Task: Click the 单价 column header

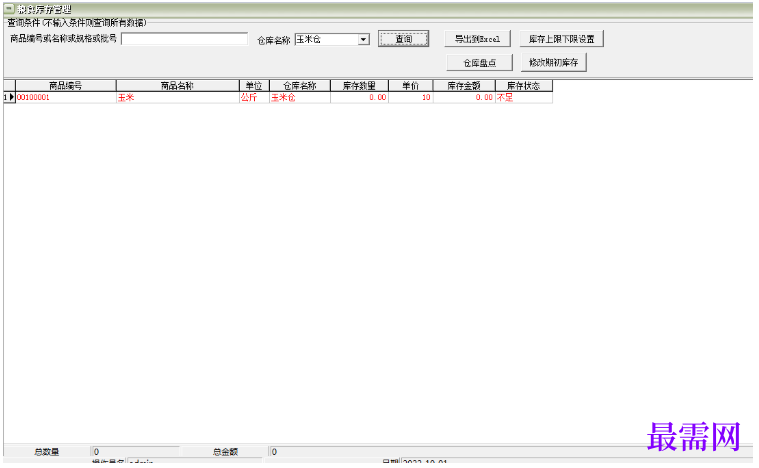Action: click(410, 86)
